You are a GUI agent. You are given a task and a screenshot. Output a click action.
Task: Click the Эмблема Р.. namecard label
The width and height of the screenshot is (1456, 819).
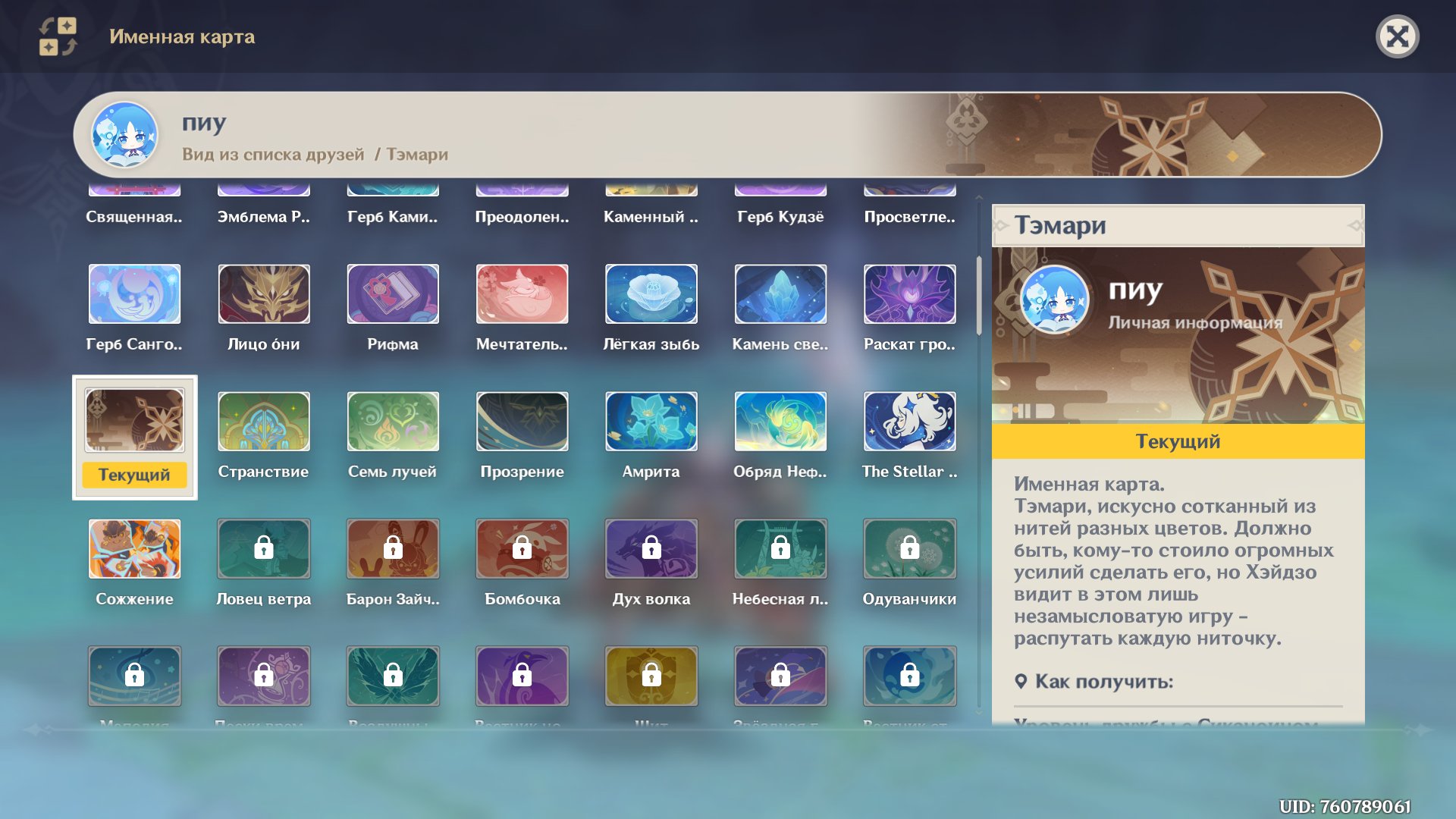[x=264, y=217]
